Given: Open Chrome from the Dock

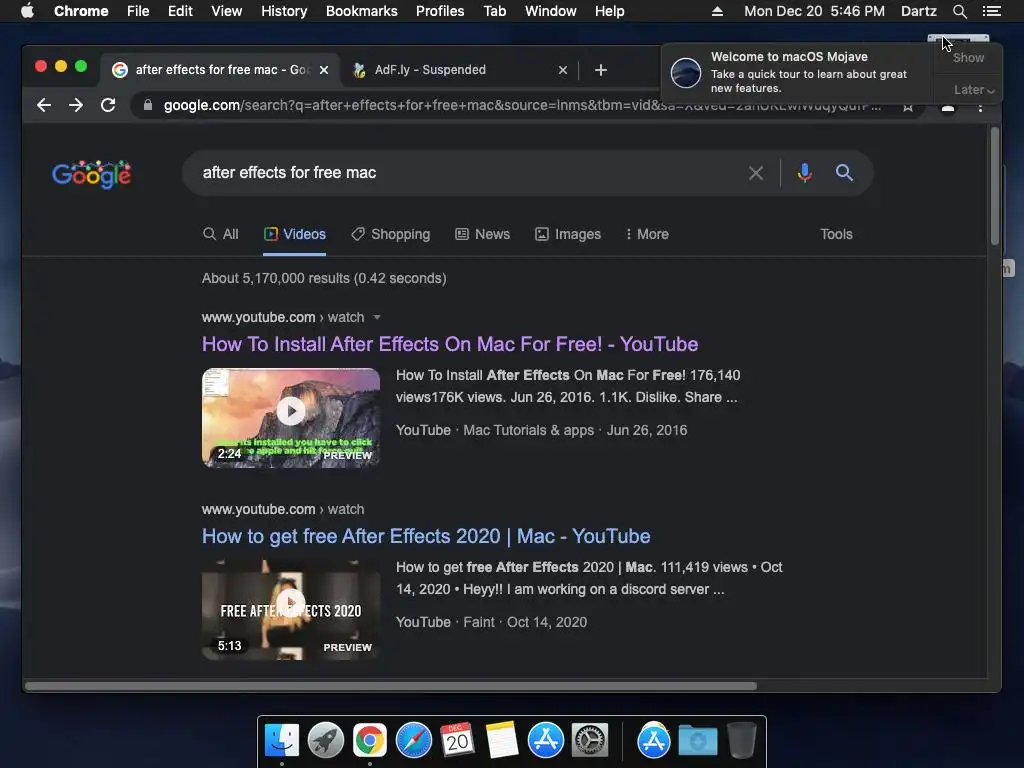Looking at the screenshot, I should click(x=370, y=741).
